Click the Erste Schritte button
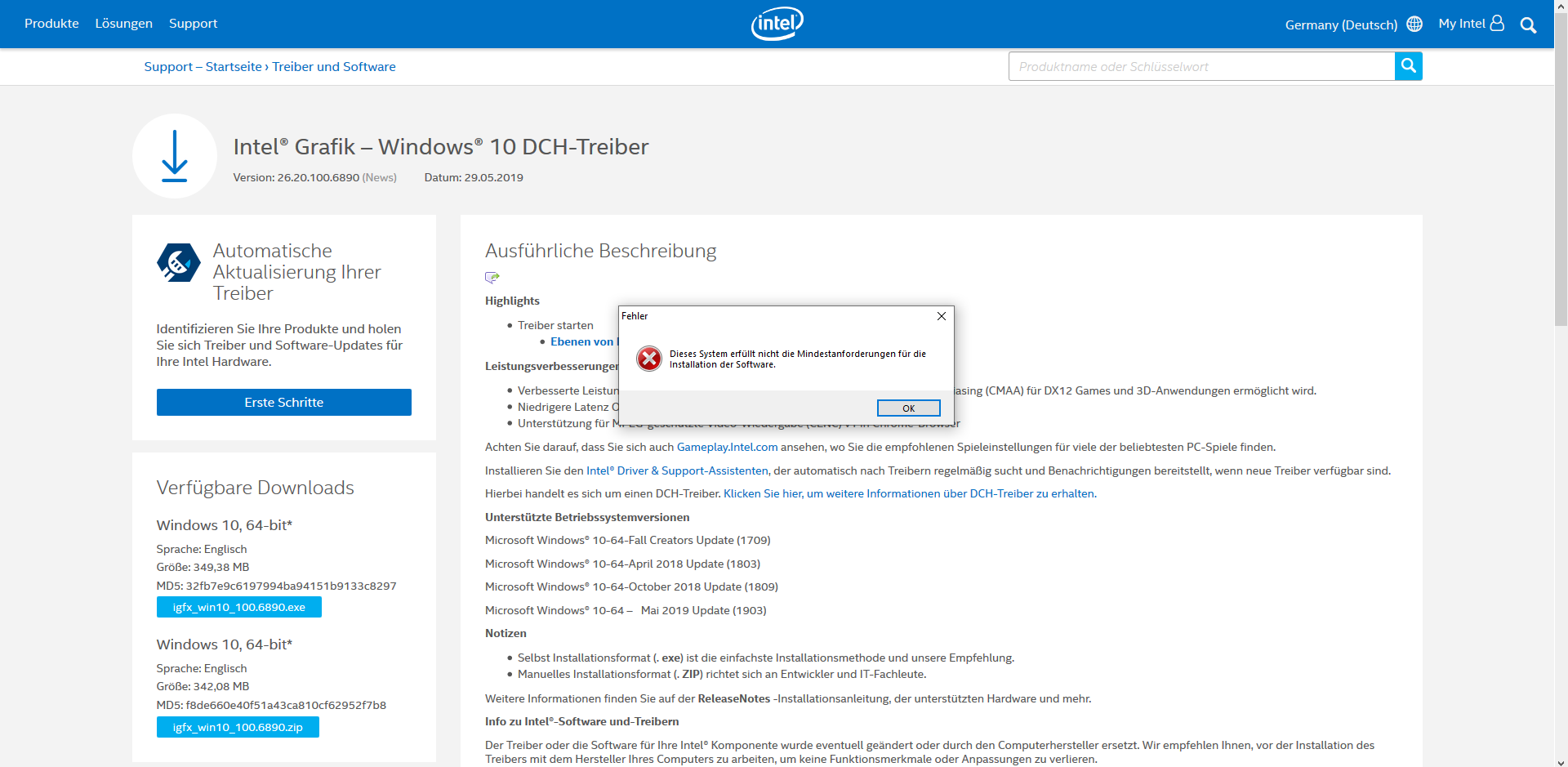Screen dimensions: 1568x767 283,402
